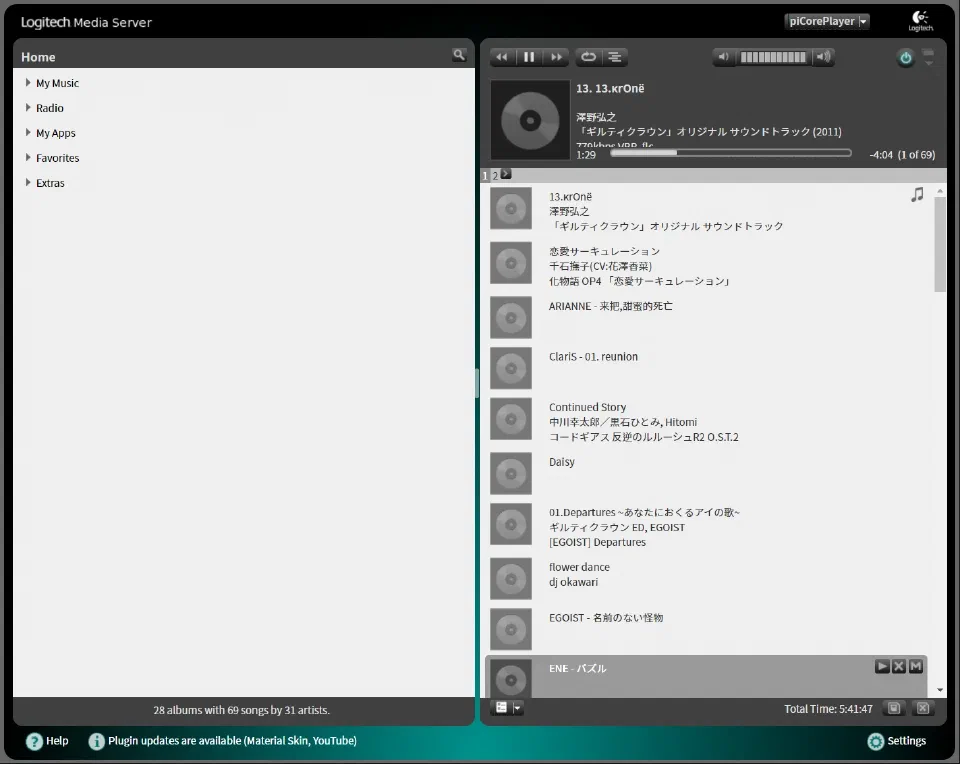
Task: Click artist dj okawari
Action: (573, 582)
